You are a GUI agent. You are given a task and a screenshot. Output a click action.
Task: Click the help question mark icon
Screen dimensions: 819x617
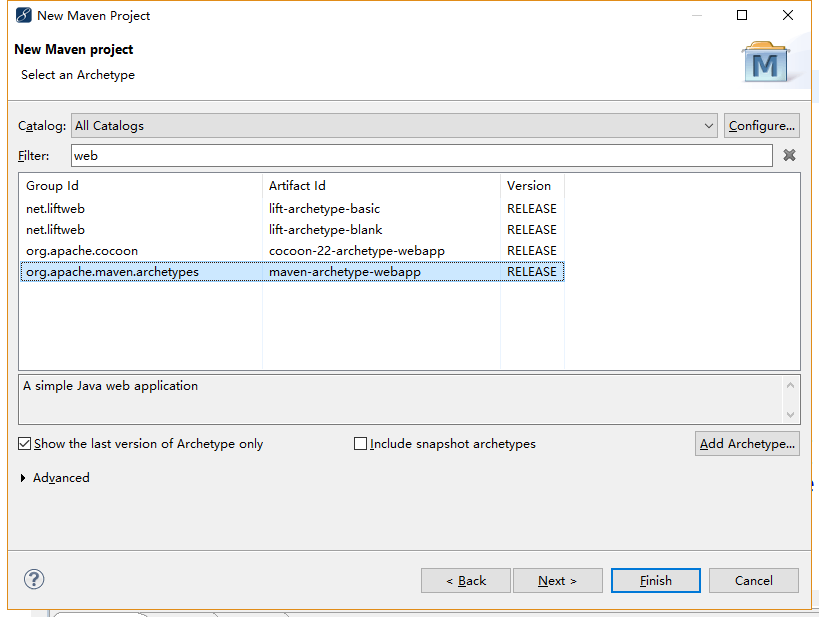(34, 579)
